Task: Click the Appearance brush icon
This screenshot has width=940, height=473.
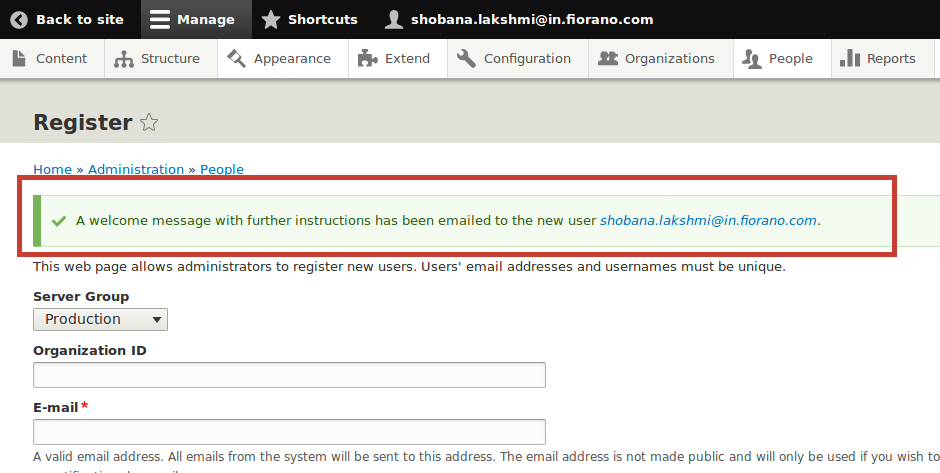Action: pos(236,58)
